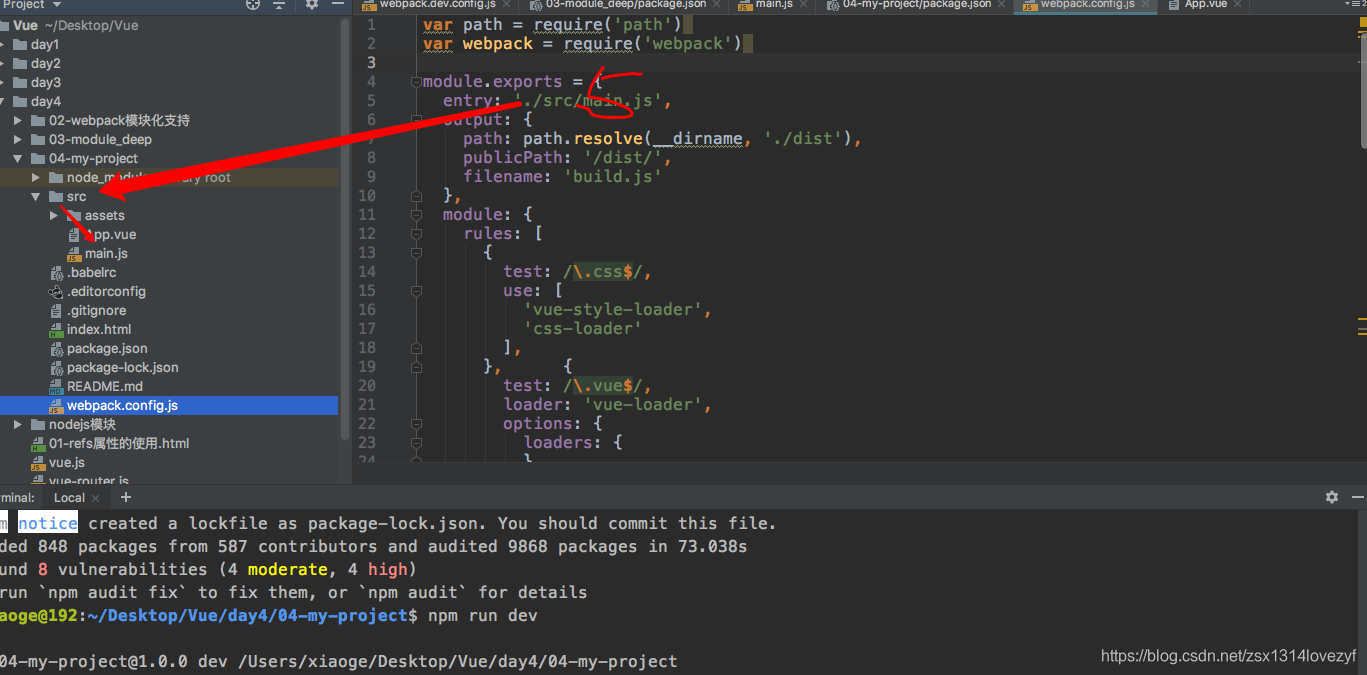The height and width of the screenshot is (675, 1367).
Task: Hide the Project panel with minus icon
Action: [336, 4]
